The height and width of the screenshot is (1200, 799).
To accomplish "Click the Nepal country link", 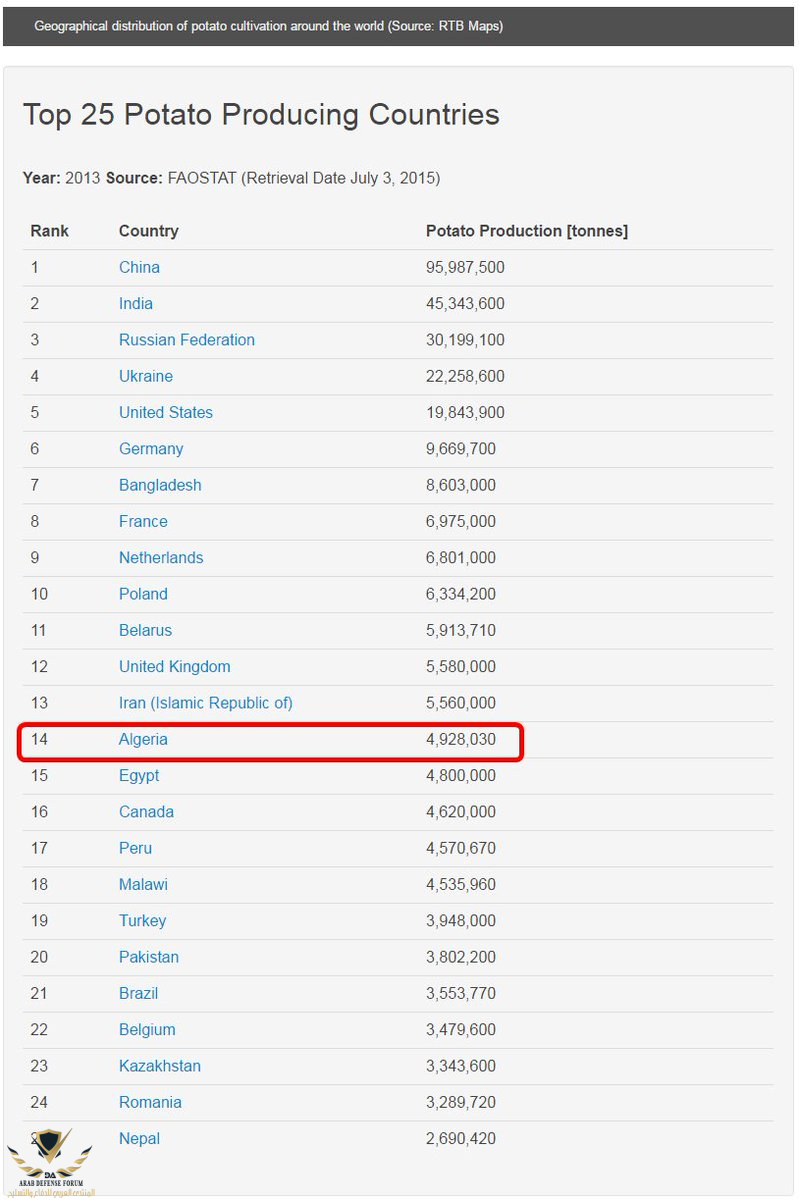I will 139,1138.
